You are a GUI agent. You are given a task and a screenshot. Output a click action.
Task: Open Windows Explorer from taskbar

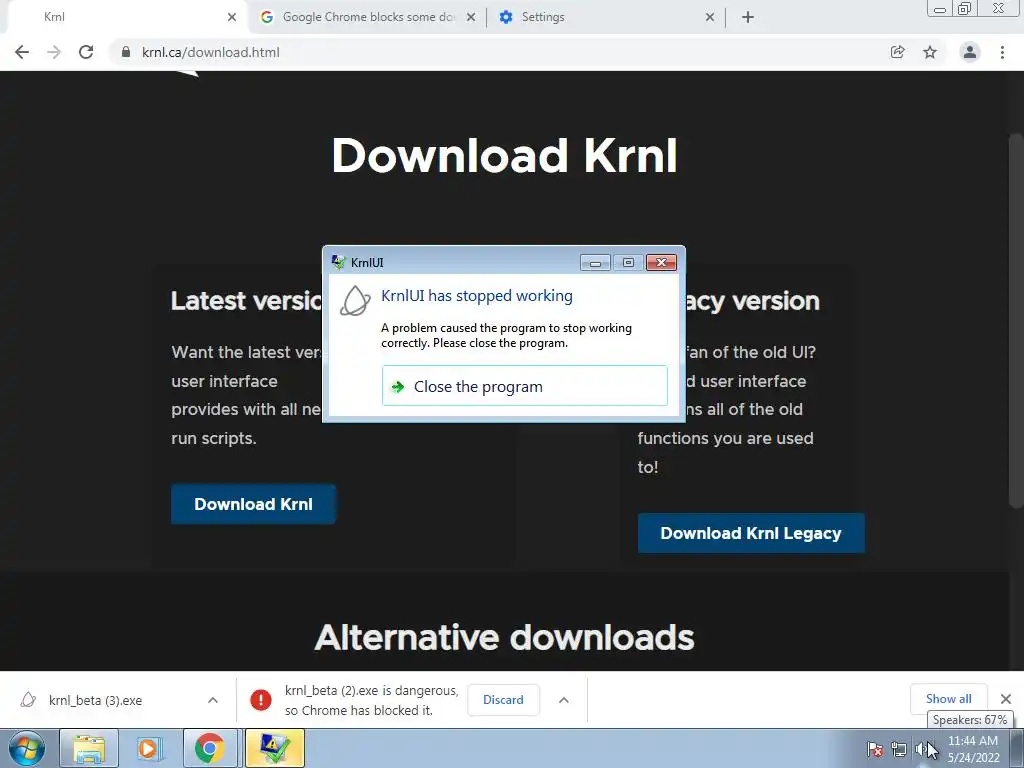tap(89, 748)
